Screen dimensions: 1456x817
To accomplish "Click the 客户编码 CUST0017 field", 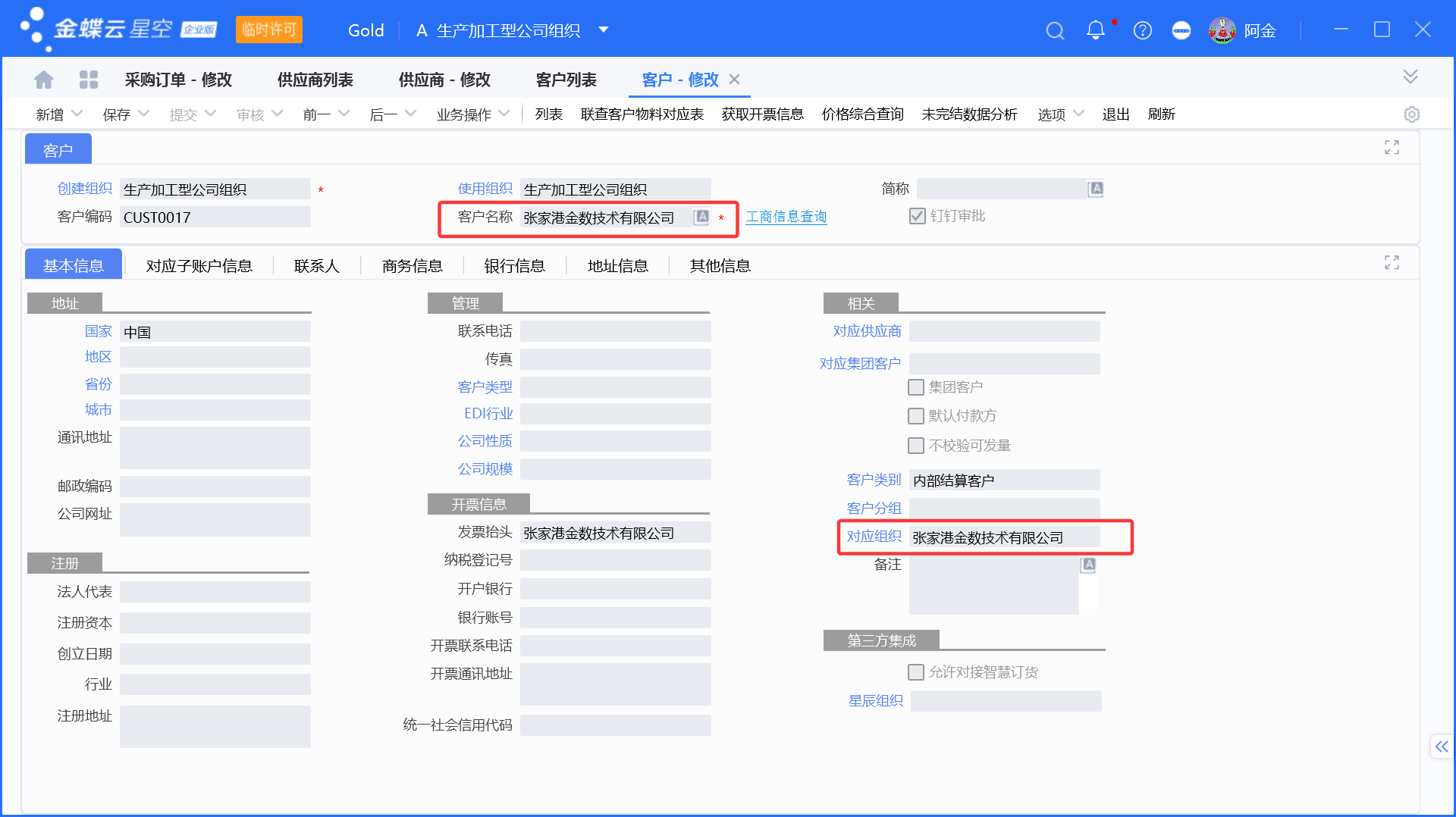I will pyautogui.click(x=215, y=218).
